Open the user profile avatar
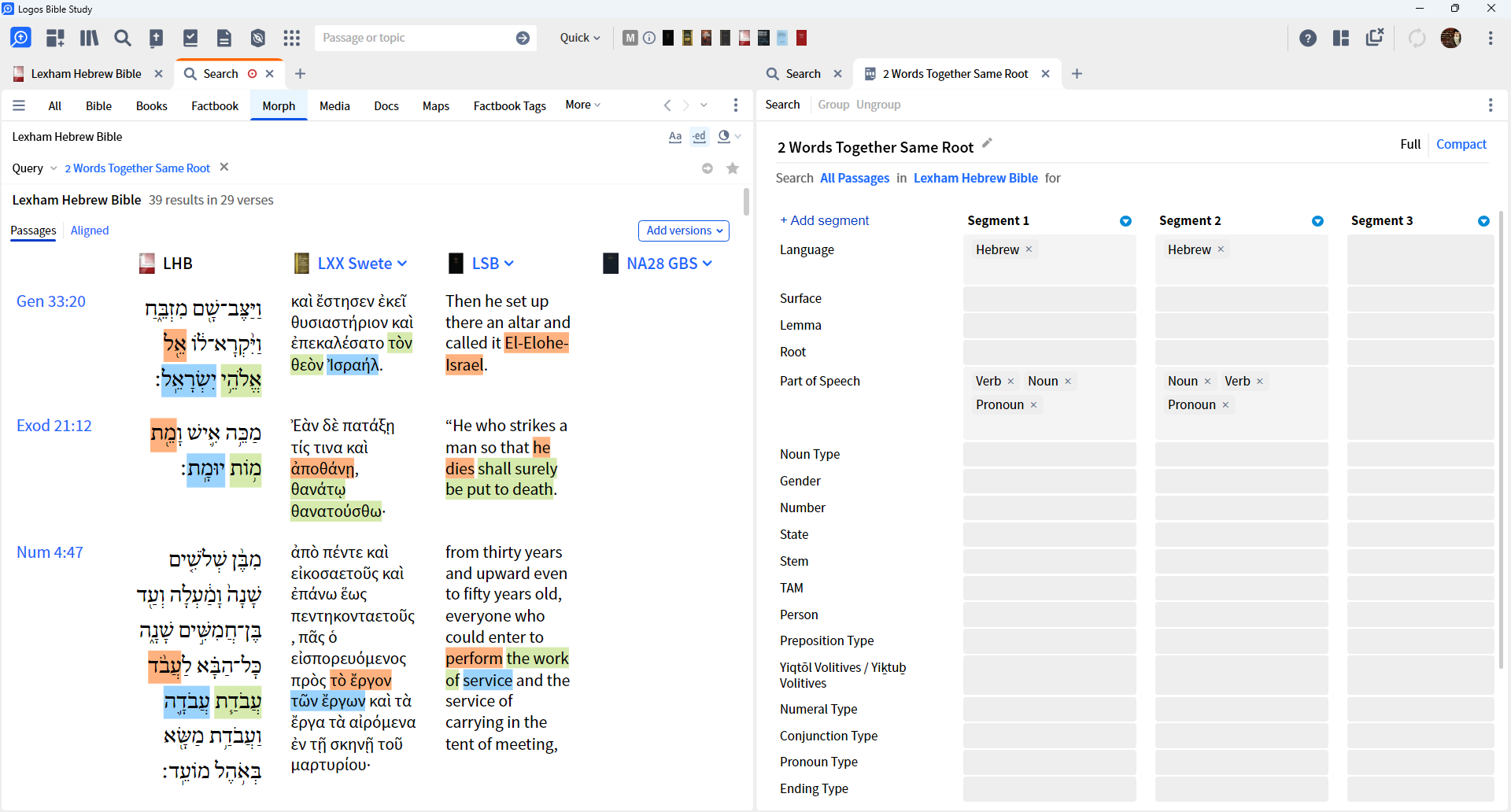Image resolution: width=1511 pixels, height=812 pixels. pyautogui.click(x=1451, y=38)
